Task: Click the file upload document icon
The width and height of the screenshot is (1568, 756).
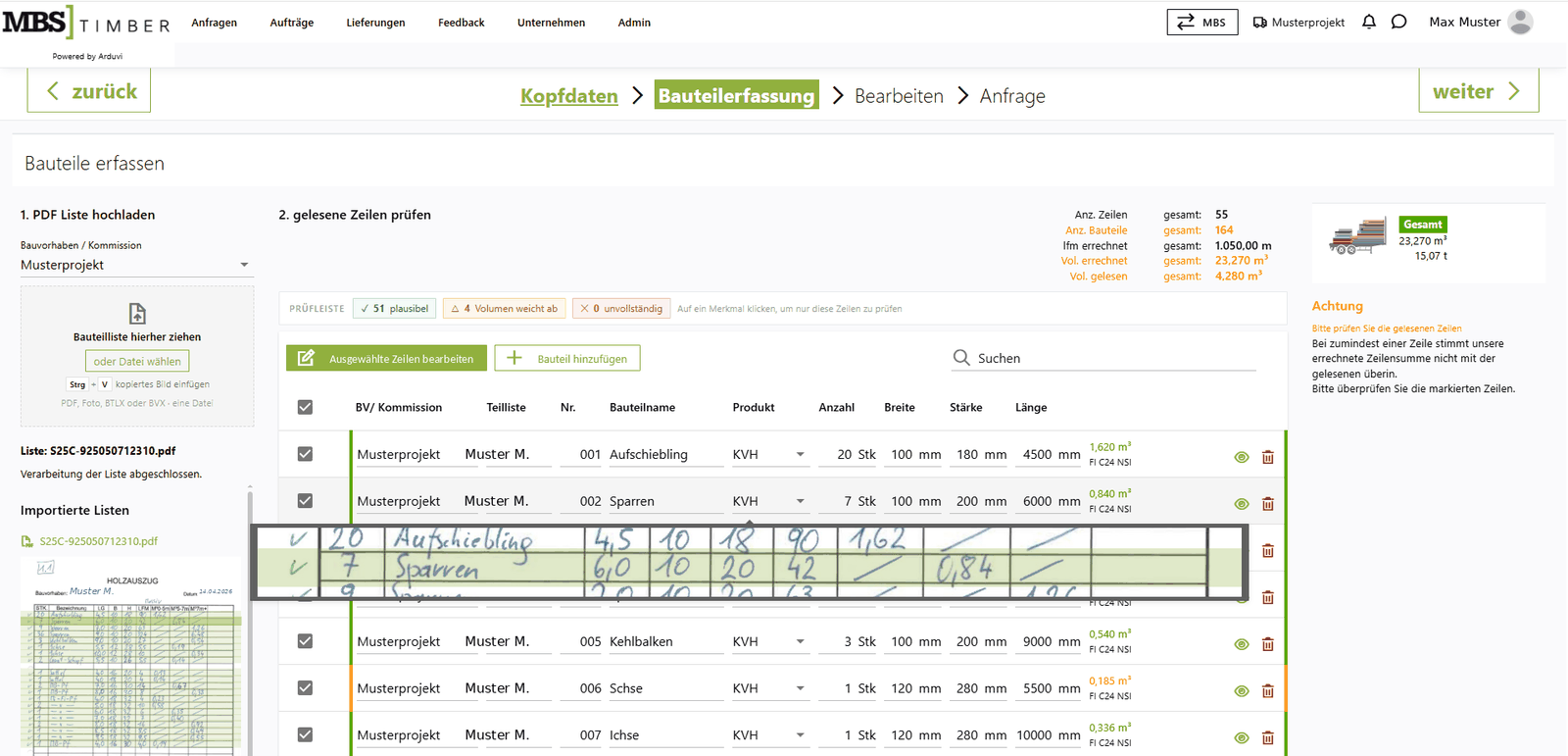Action: tap(137, 313)
